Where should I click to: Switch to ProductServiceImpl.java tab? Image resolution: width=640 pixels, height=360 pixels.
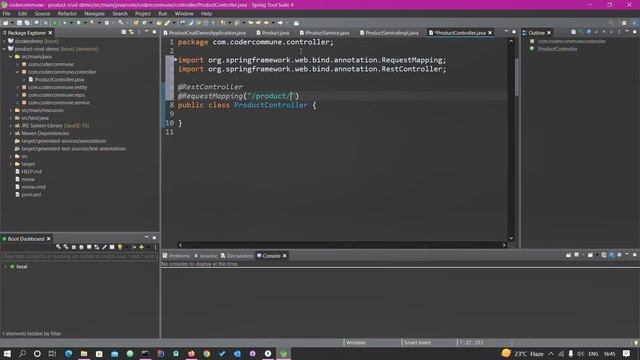pos(389,33)
